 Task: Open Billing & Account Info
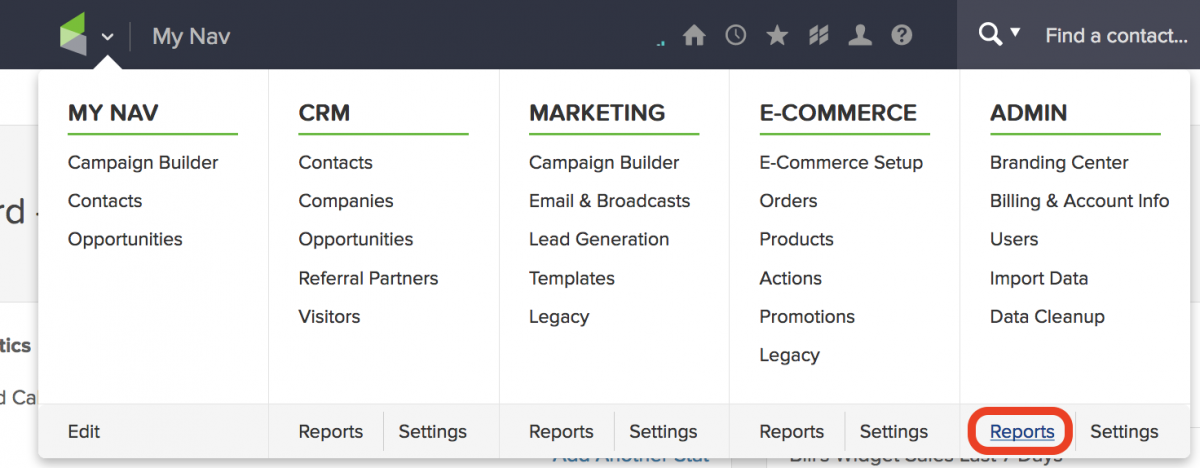click(x=1079, y=201)
